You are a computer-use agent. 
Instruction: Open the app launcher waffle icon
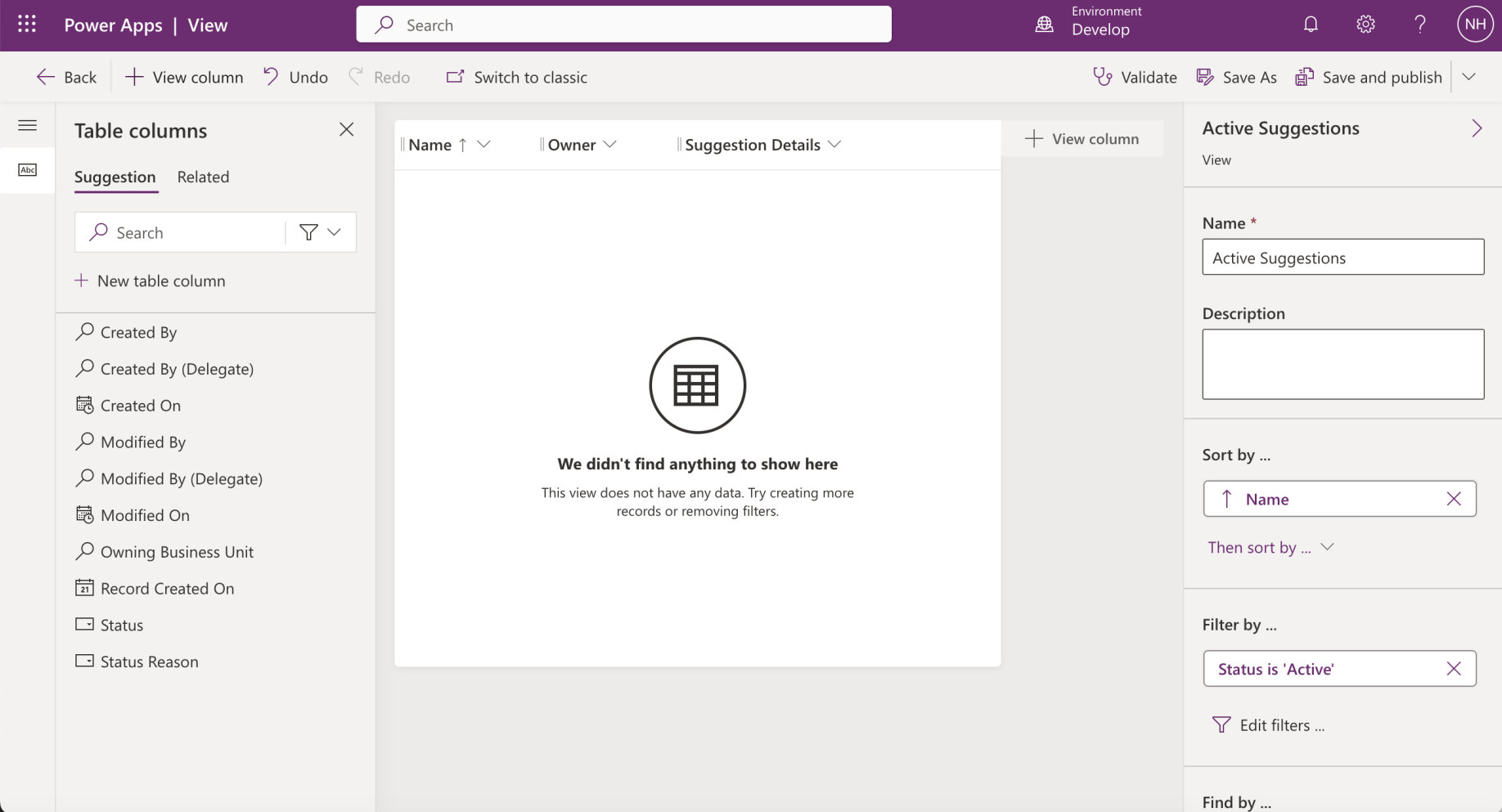tap(27, 25)
